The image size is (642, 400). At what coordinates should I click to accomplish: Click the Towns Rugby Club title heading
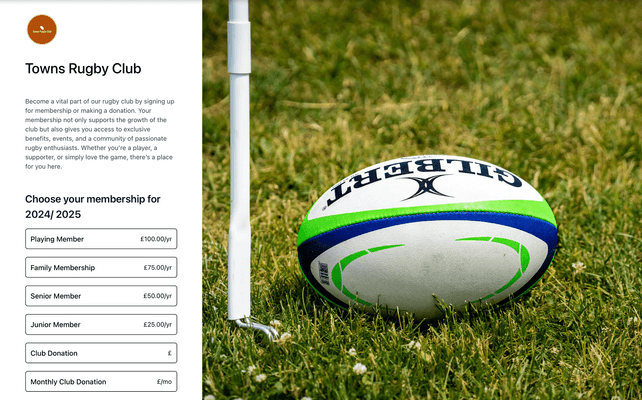tap(83, 68)
